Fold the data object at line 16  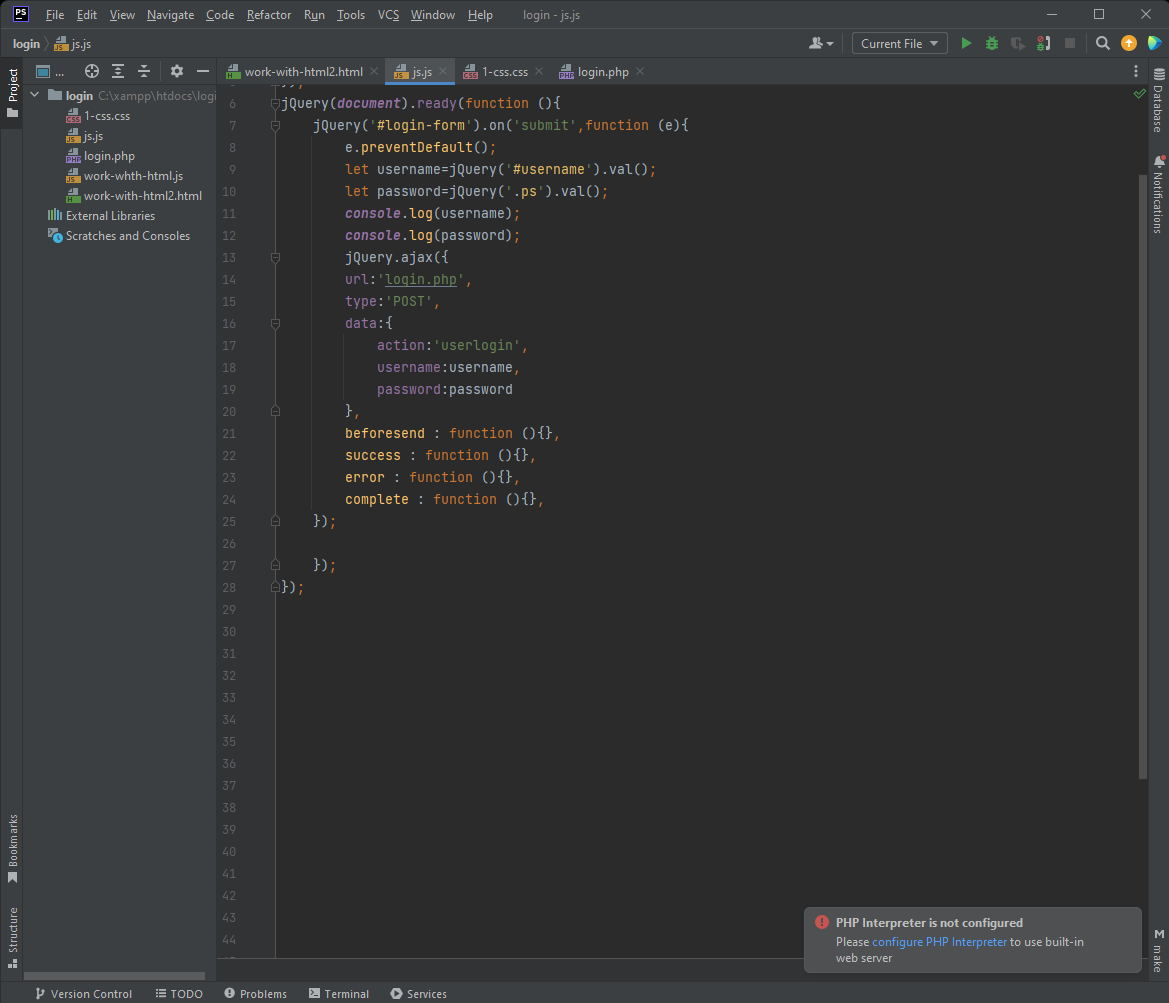[275, 324]
